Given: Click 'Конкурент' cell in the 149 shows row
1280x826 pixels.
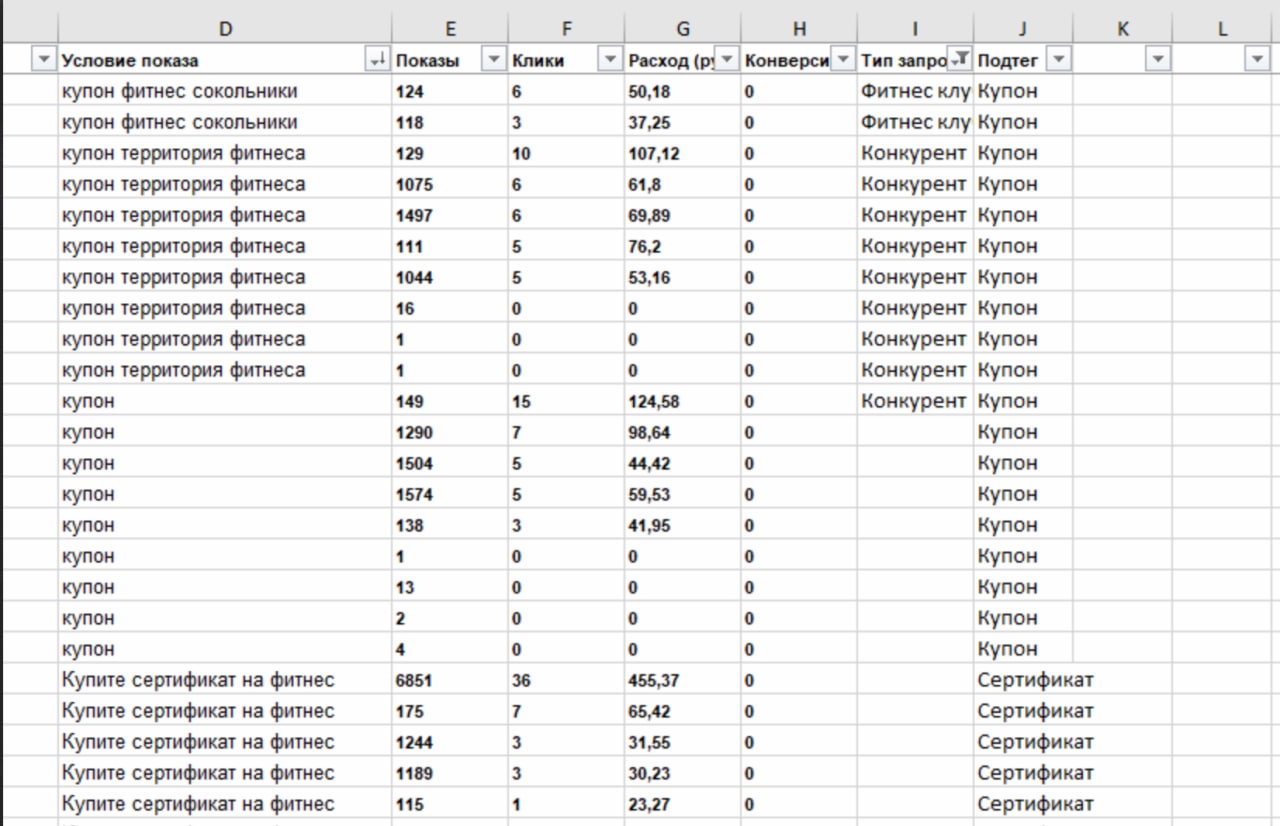Looking at the screenshot, I should [915, 401].
